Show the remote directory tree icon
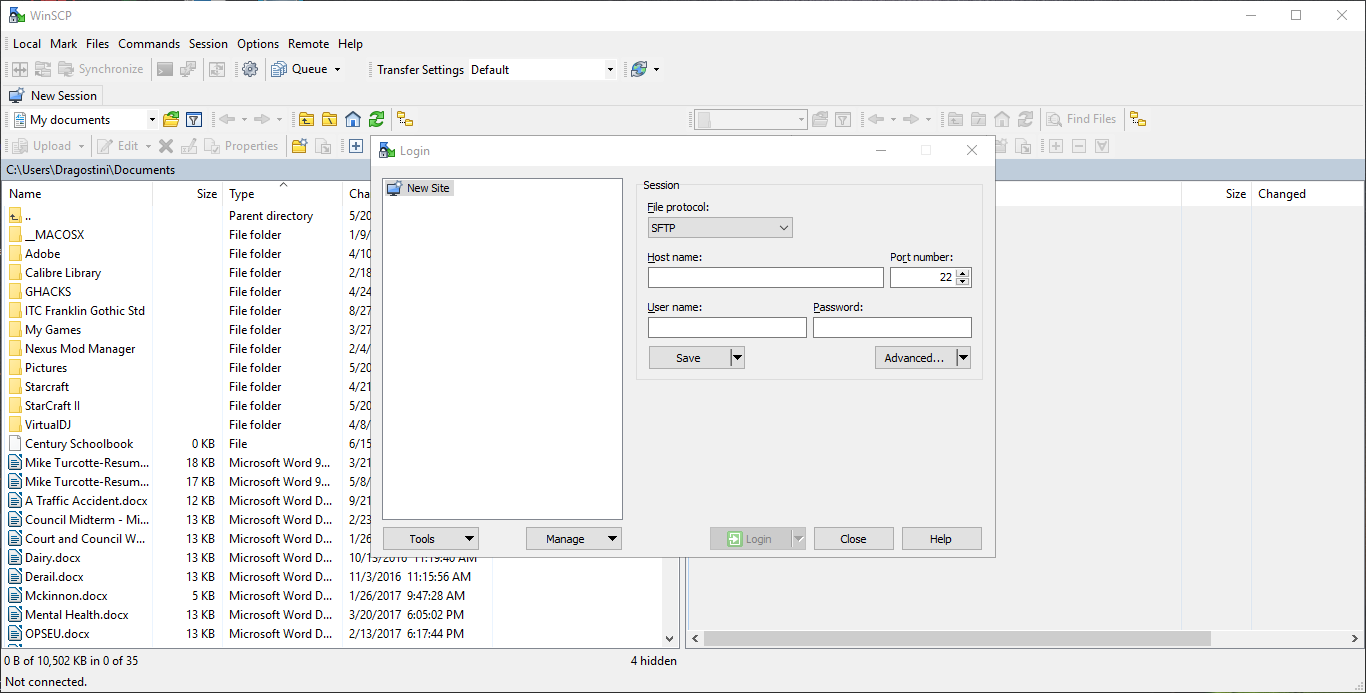Image resolution: width=1366 pixels, height=693 pixels. point(1138,119)
